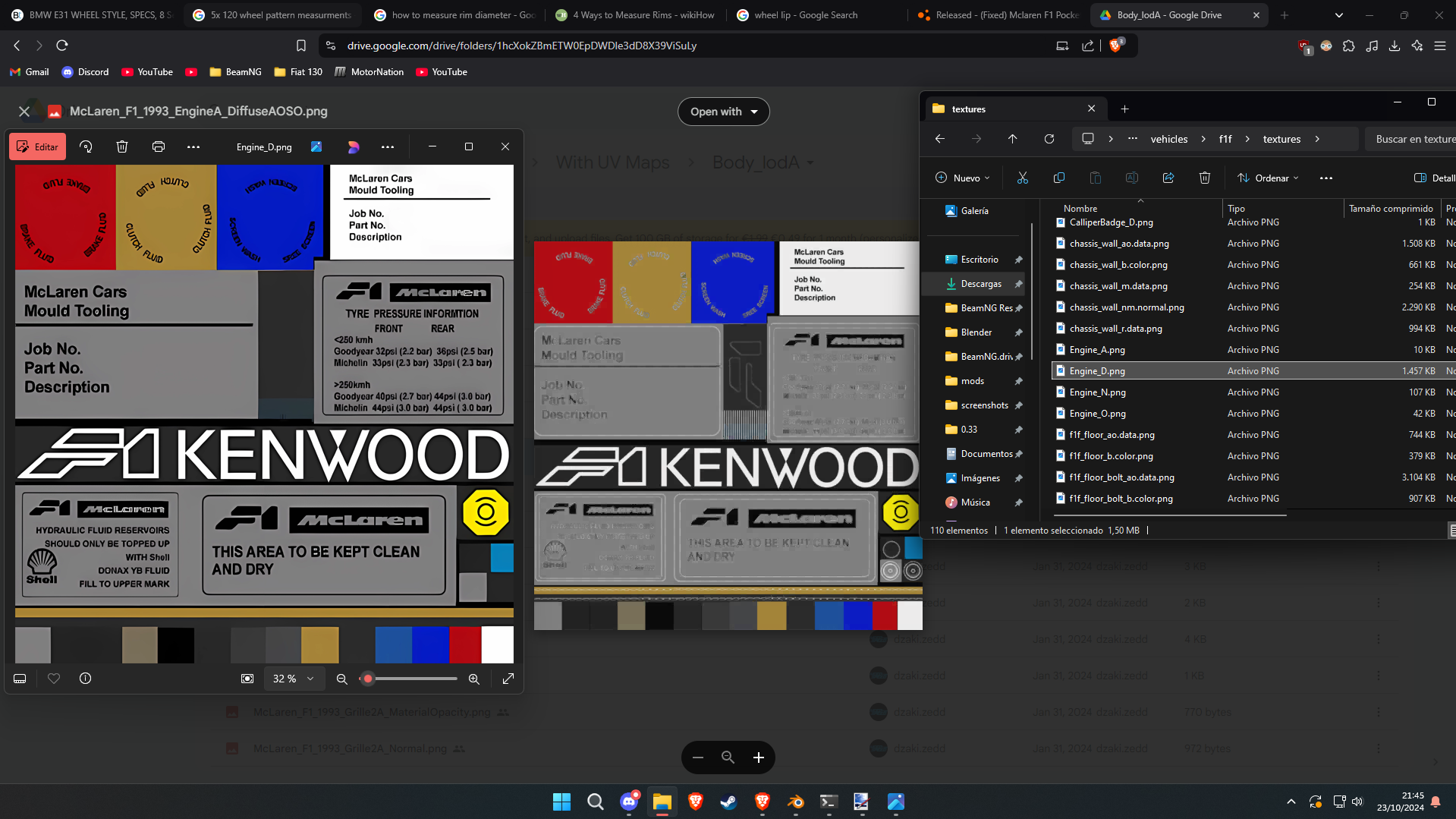Viewport: 1456px width, 819px height.
Task: Show file info in Photos viewer
Action: (86, 679)
